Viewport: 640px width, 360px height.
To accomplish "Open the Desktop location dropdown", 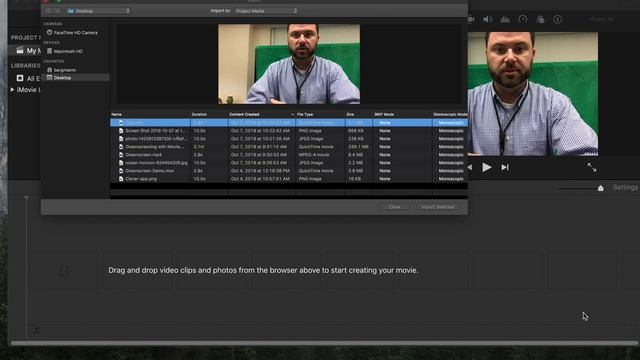I will (x=98, y=11).
